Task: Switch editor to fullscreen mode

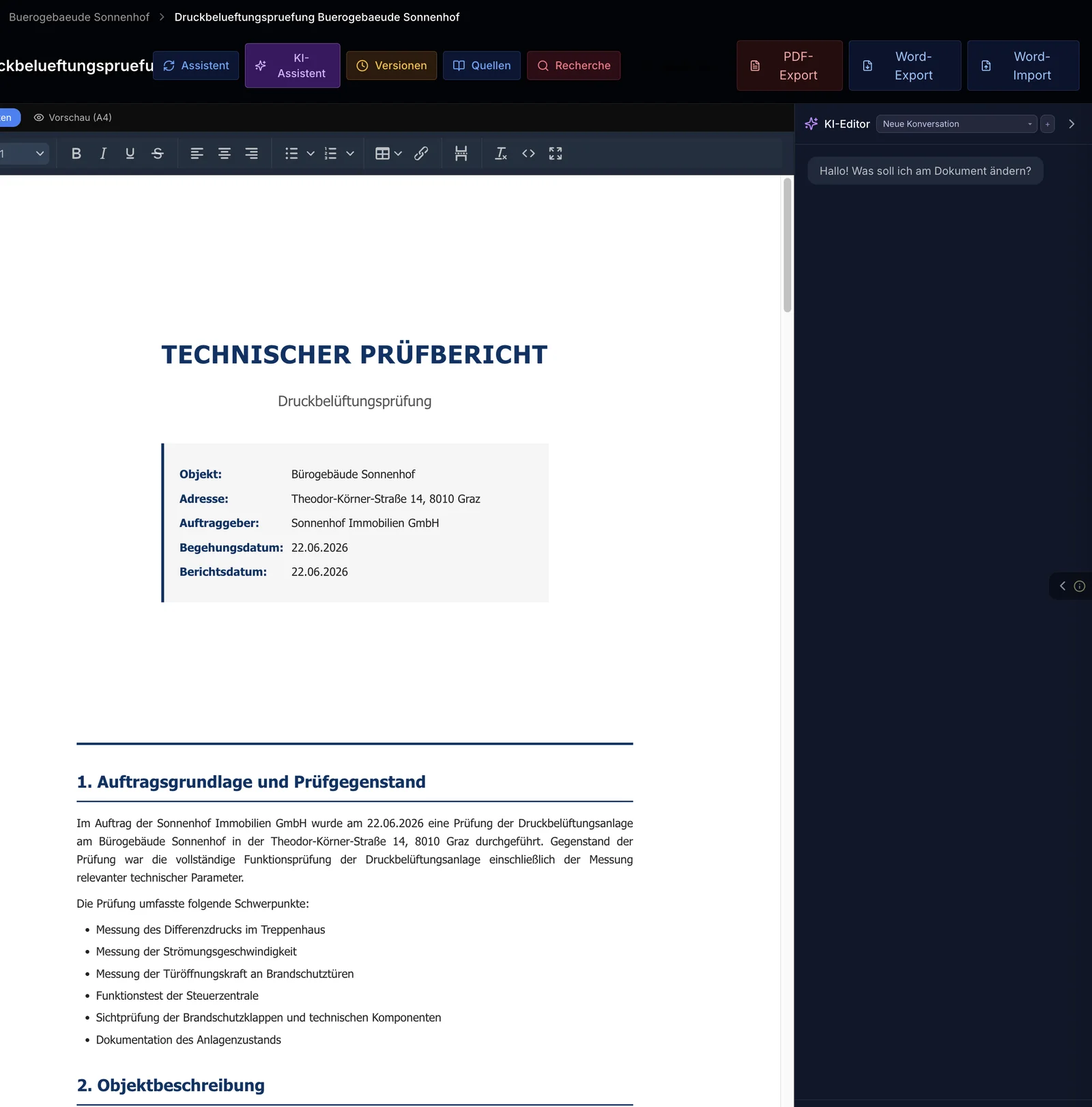Action: tap(556, 154)
